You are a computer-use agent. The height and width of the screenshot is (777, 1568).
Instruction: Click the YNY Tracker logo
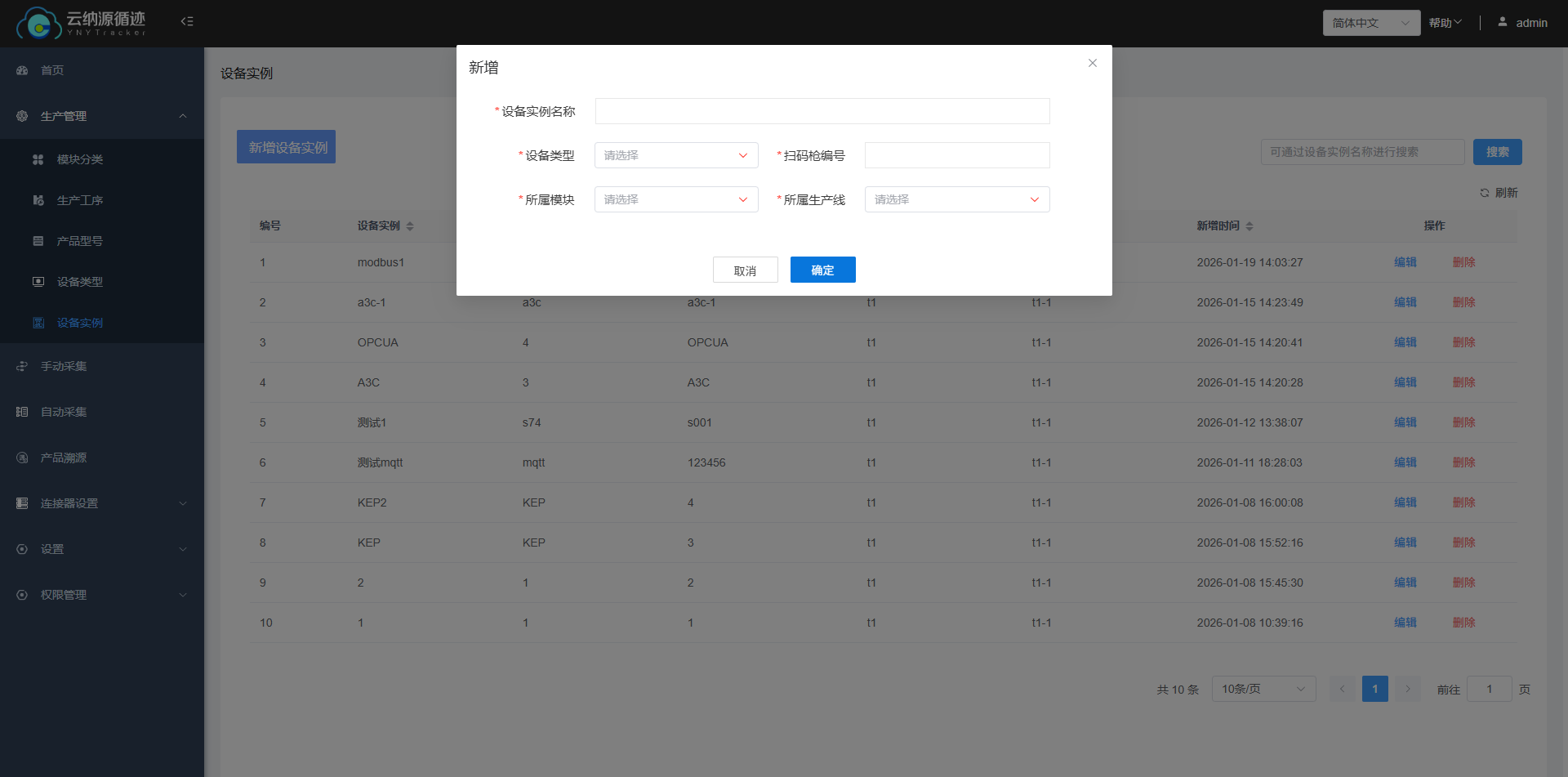pos(81,23)
